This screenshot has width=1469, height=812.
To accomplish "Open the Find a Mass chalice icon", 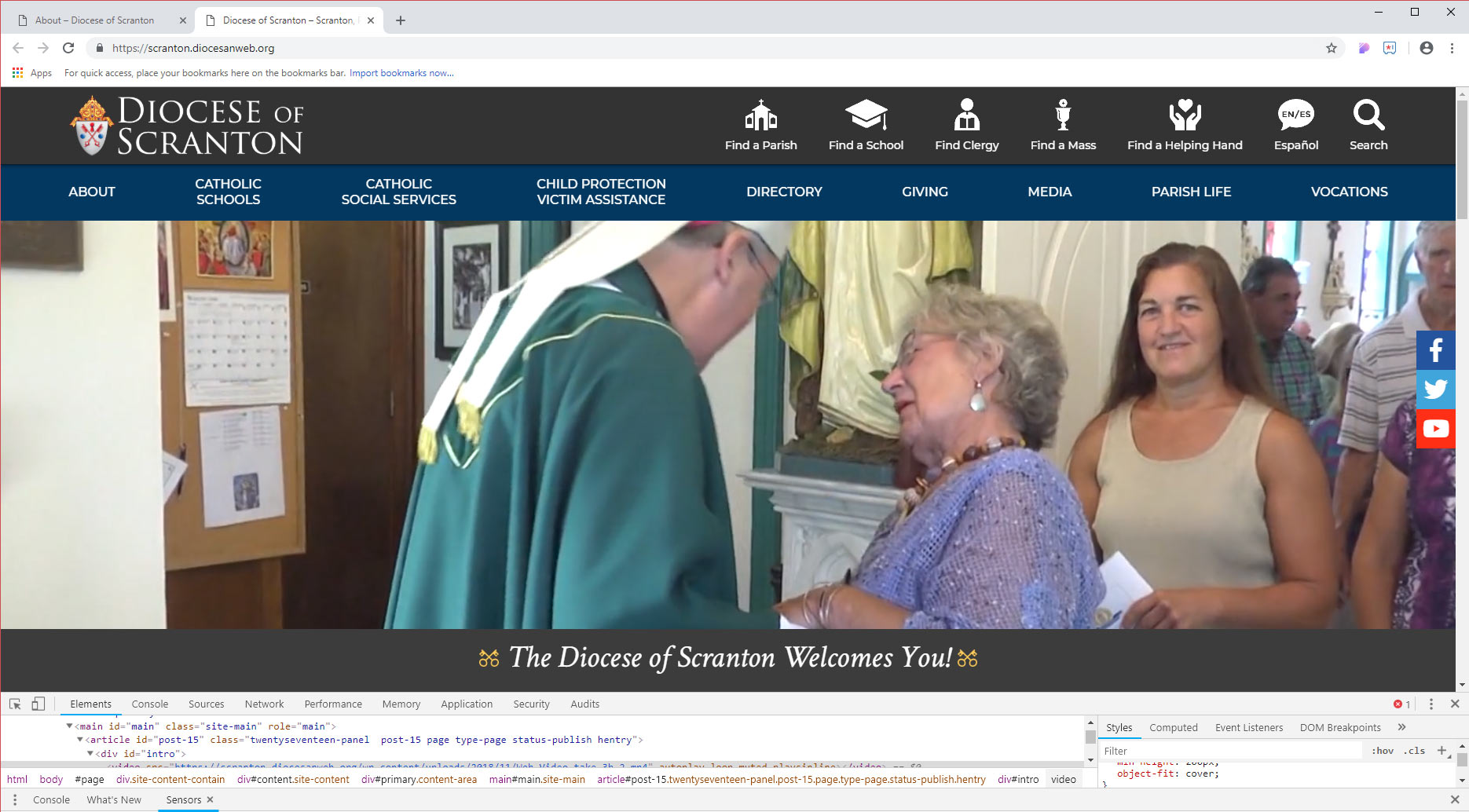I will click(x=1063, y=115).
